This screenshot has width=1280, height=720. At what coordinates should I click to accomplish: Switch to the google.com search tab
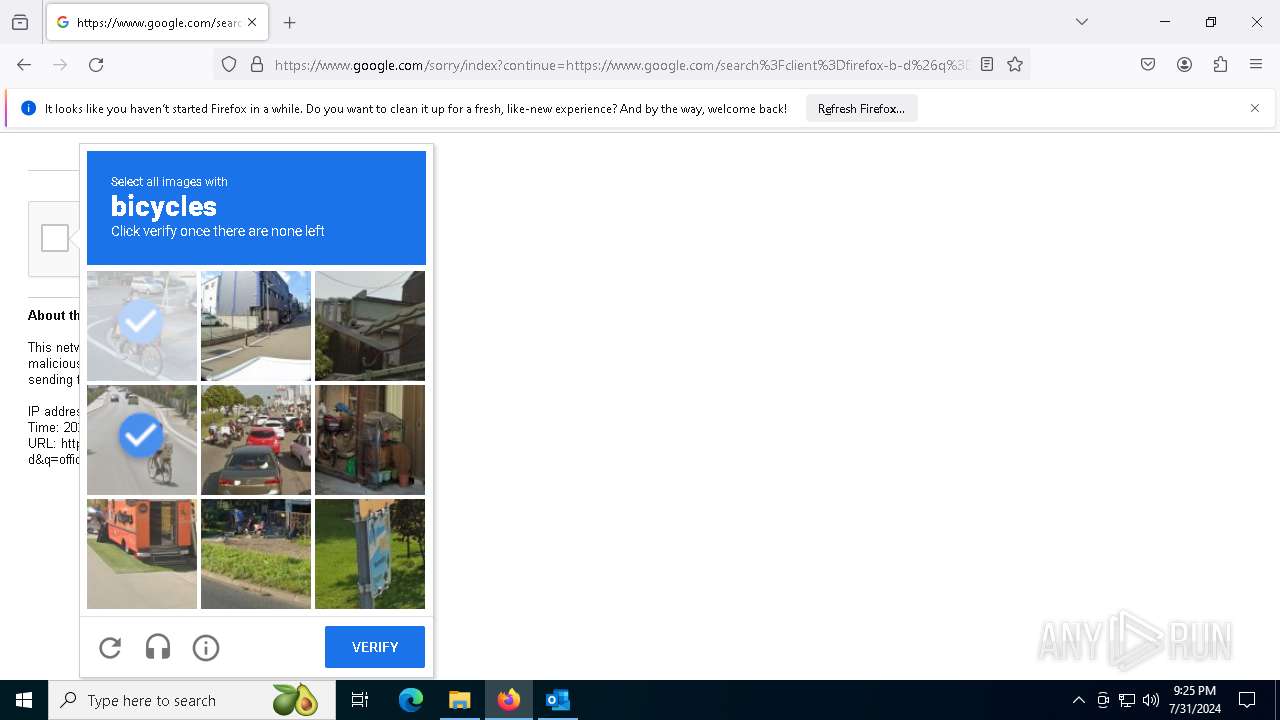tap(157, 22)
